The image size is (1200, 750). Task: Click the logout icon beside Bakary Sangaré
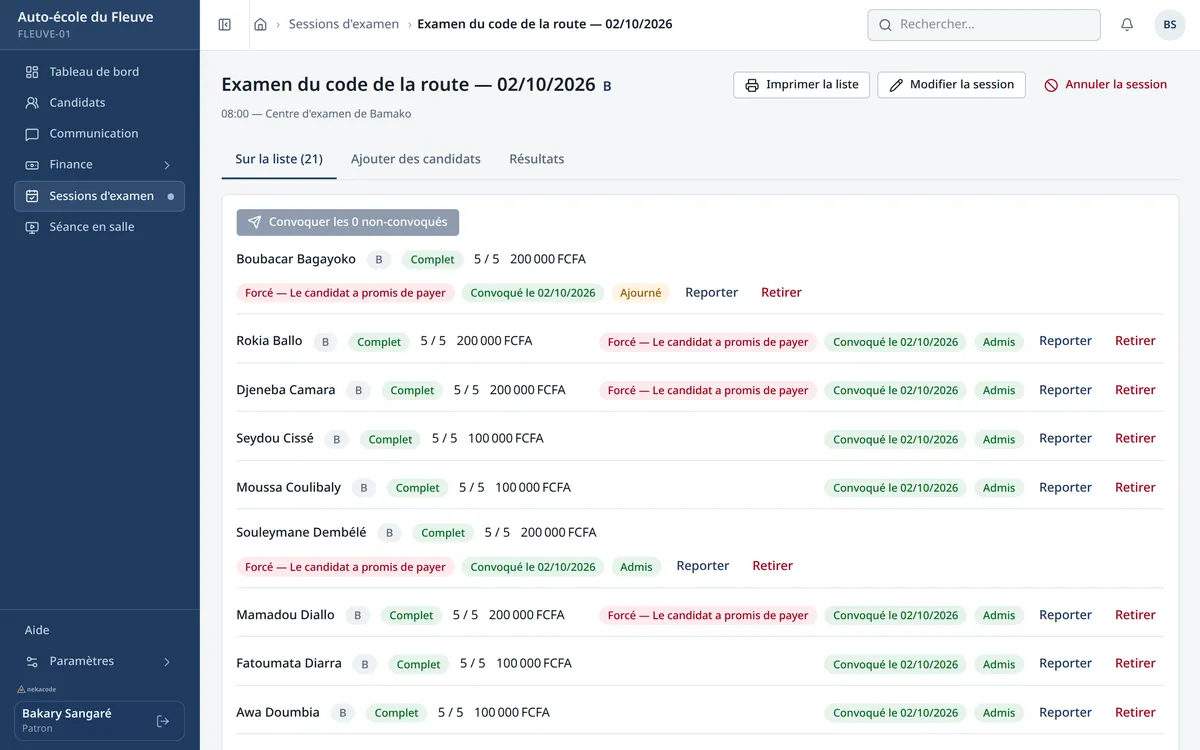pos(163,721)
